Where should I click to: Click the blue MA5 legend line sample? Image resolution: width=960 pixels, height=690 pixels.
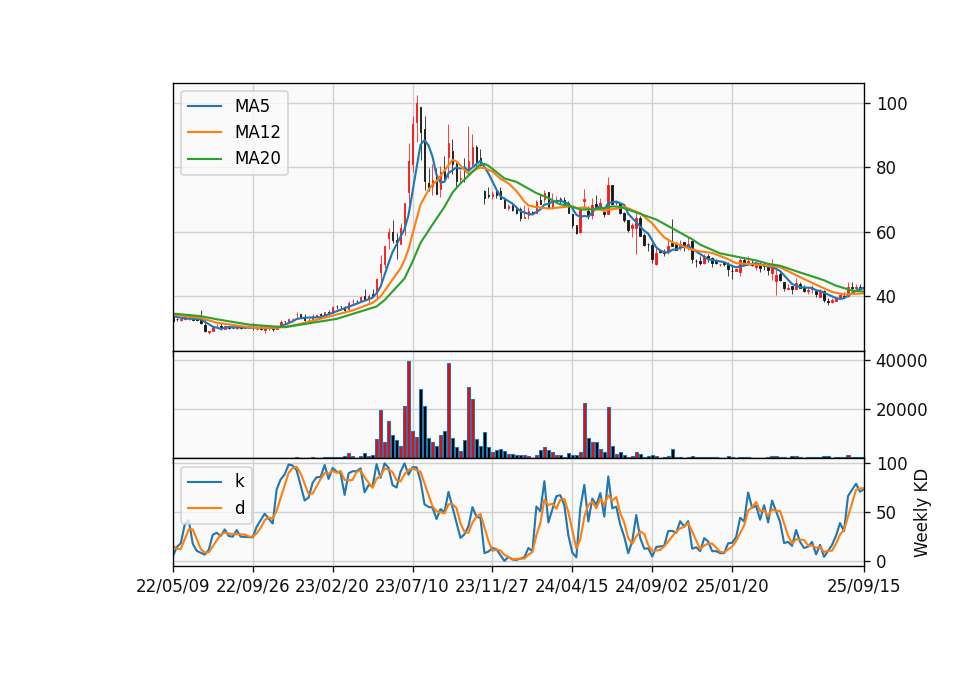click(204, 107)
